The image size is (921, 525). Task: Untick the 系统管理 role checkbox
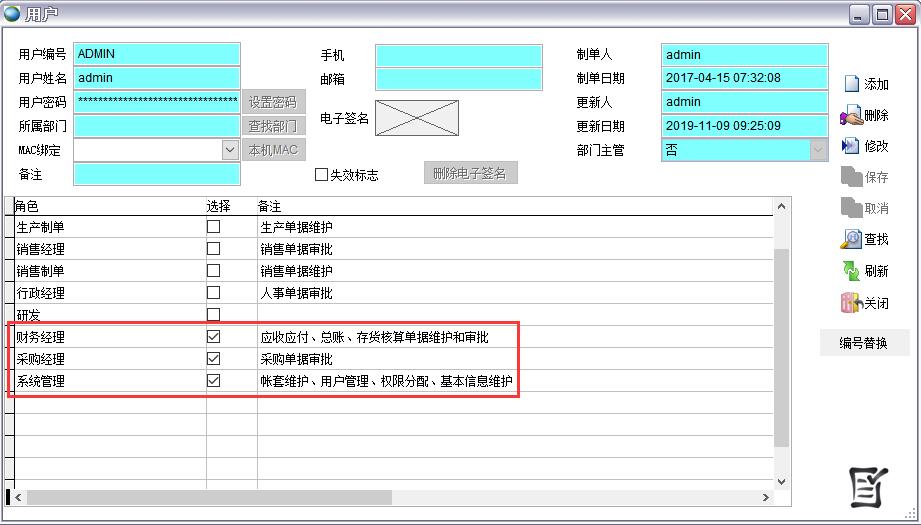click(213, 381)
